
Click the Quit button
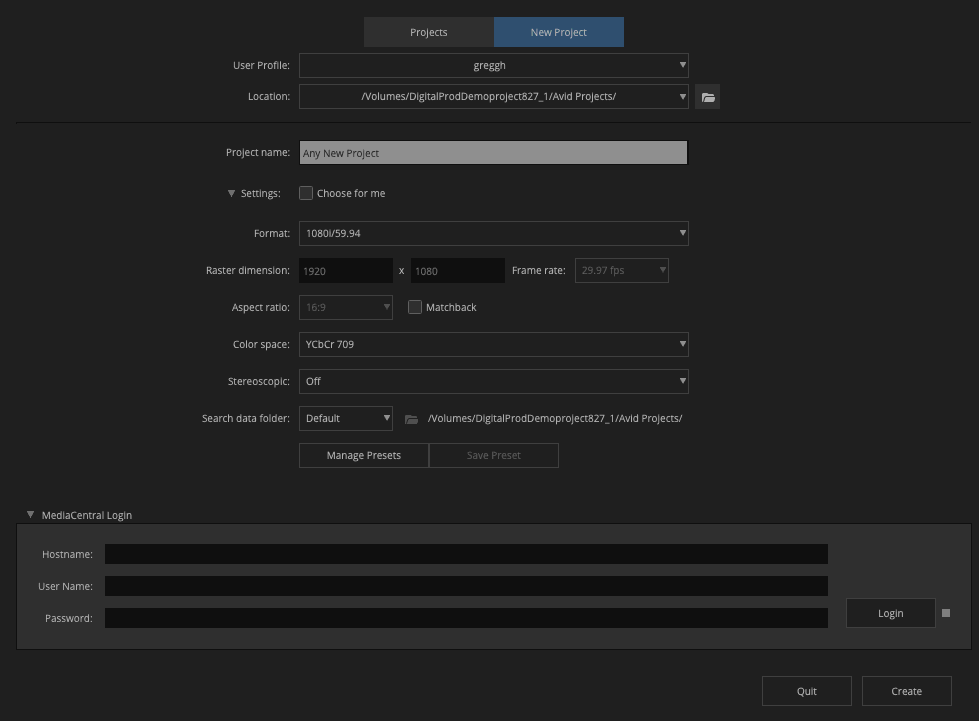pos(806,691)
